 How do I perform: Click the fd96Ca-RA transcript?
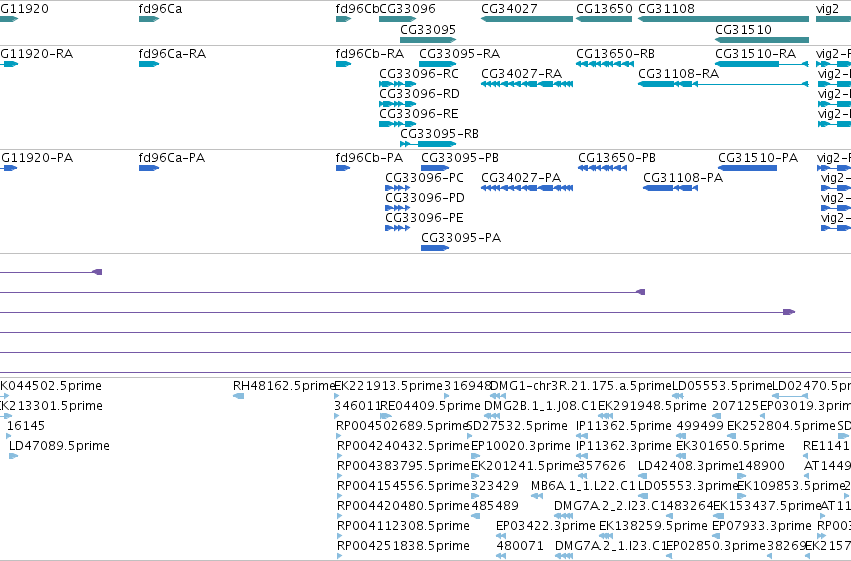149,64
